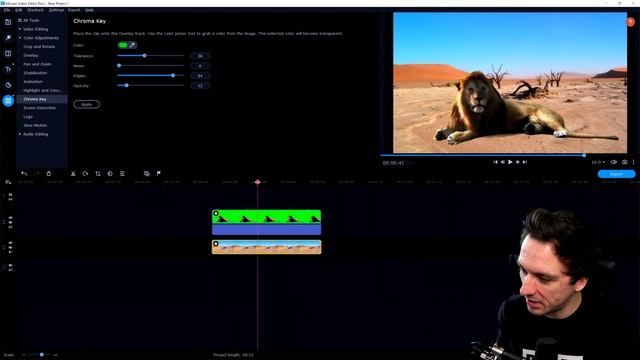Click the Redo arrow in timeline toolbar
640x360 pixels.
coord(36,173)
